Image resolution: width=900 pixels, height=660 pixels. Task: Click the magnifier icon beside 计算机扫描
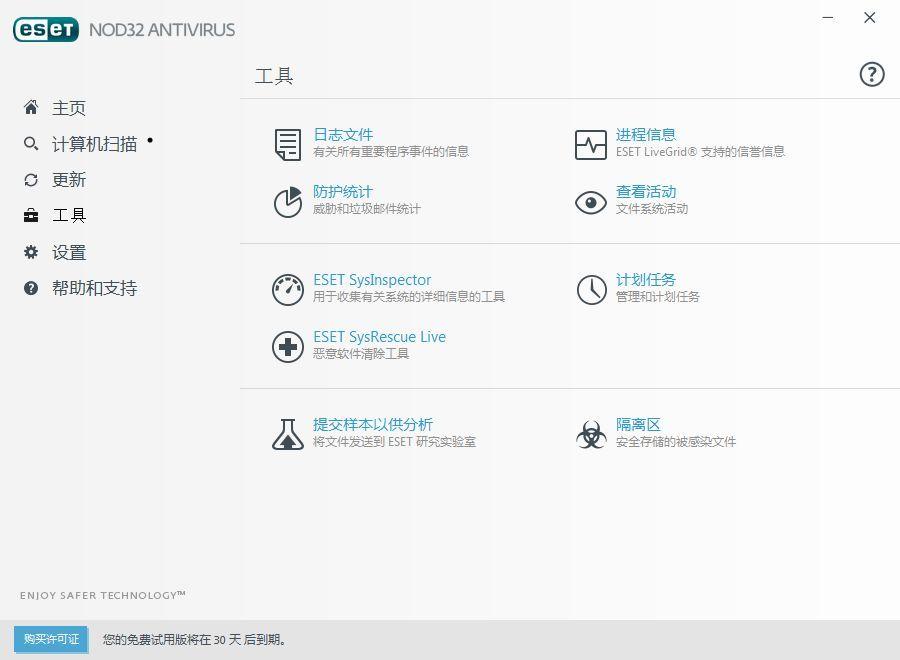(31, 143)
